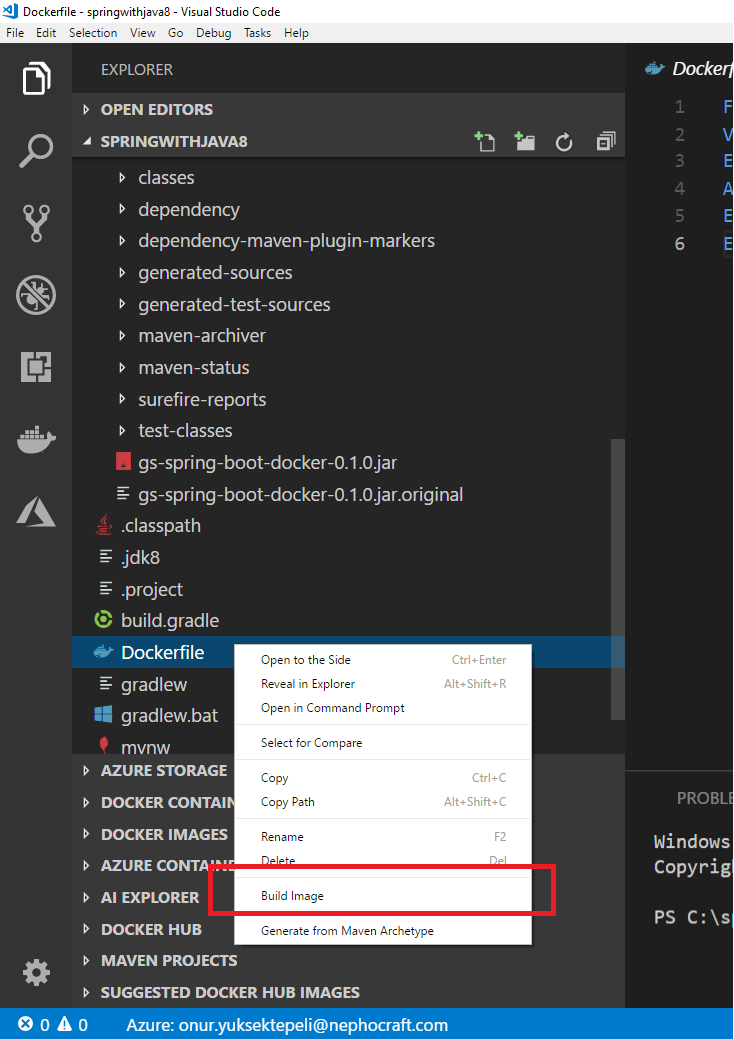This screenshot has height=1039, width=734.
Task: Open the Edit menu
Action: tap(46, 32)
